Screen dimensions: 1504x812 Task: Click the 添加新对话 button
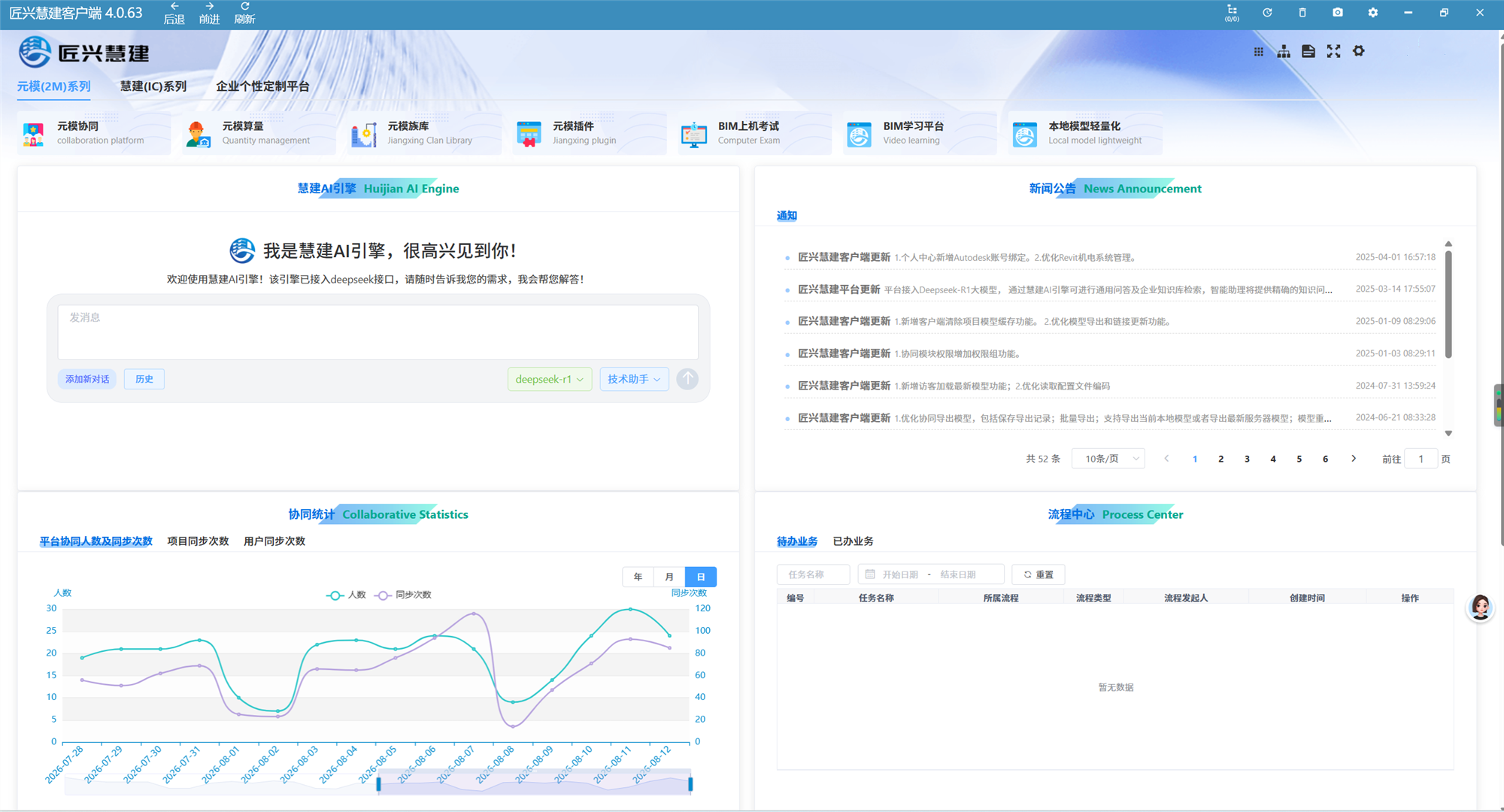(87, 379)
